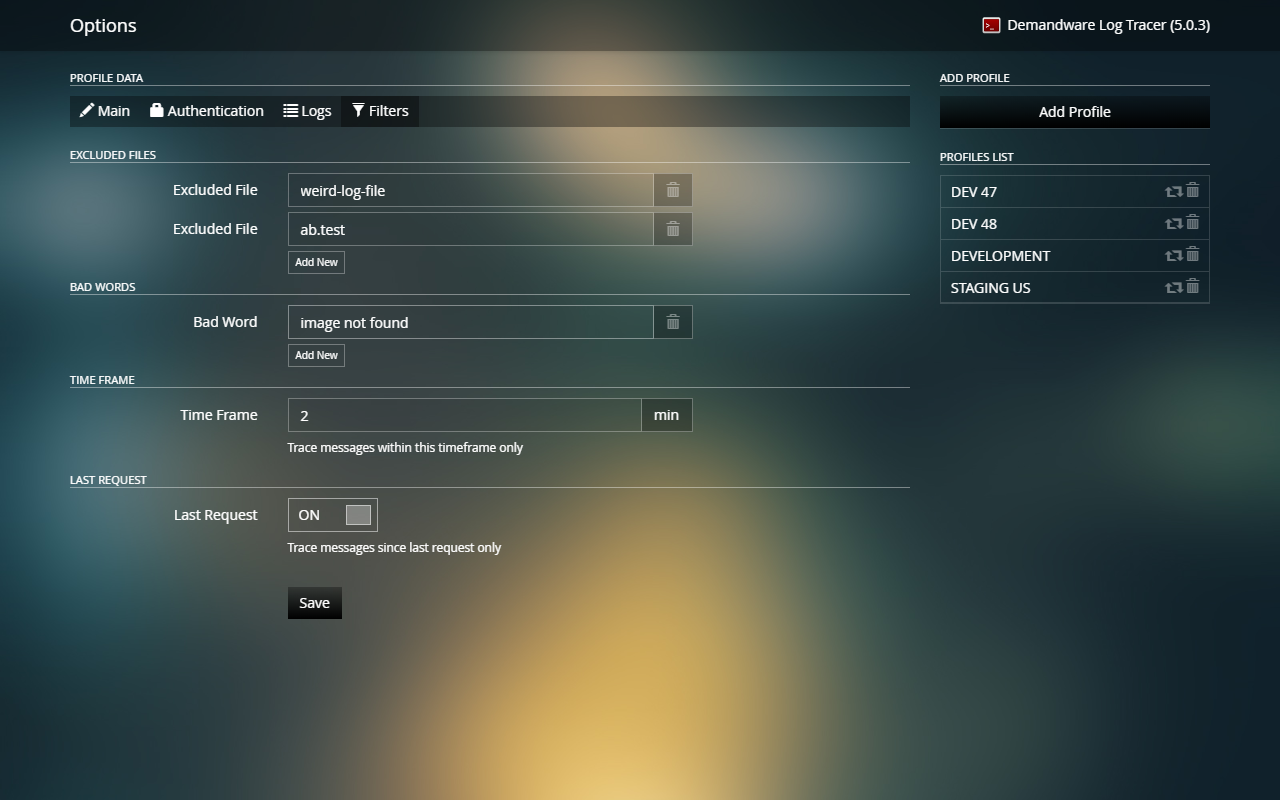Delete the weird-log-file excluded file entry

[672, 189]
